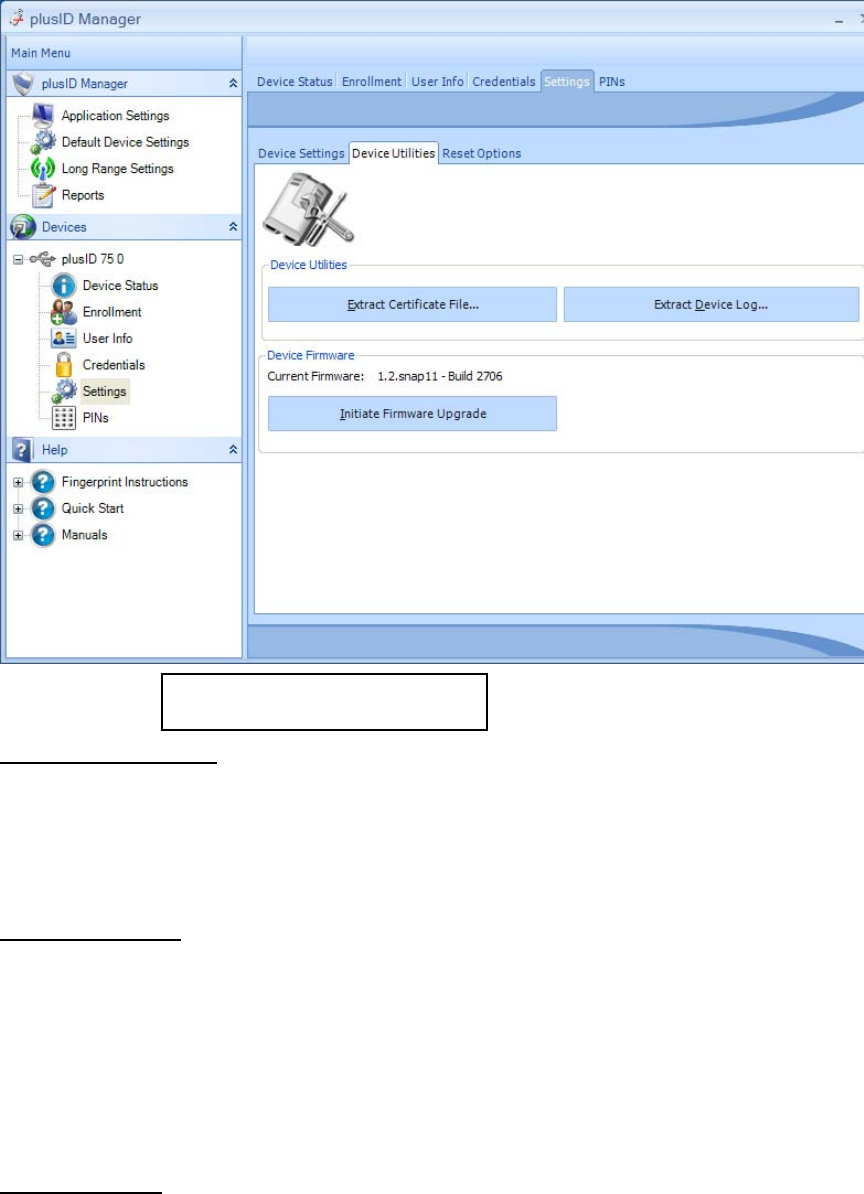Click the Reports notepad icon
The height and width of the screenshot is (1194, 864).
tap(43, 195)
